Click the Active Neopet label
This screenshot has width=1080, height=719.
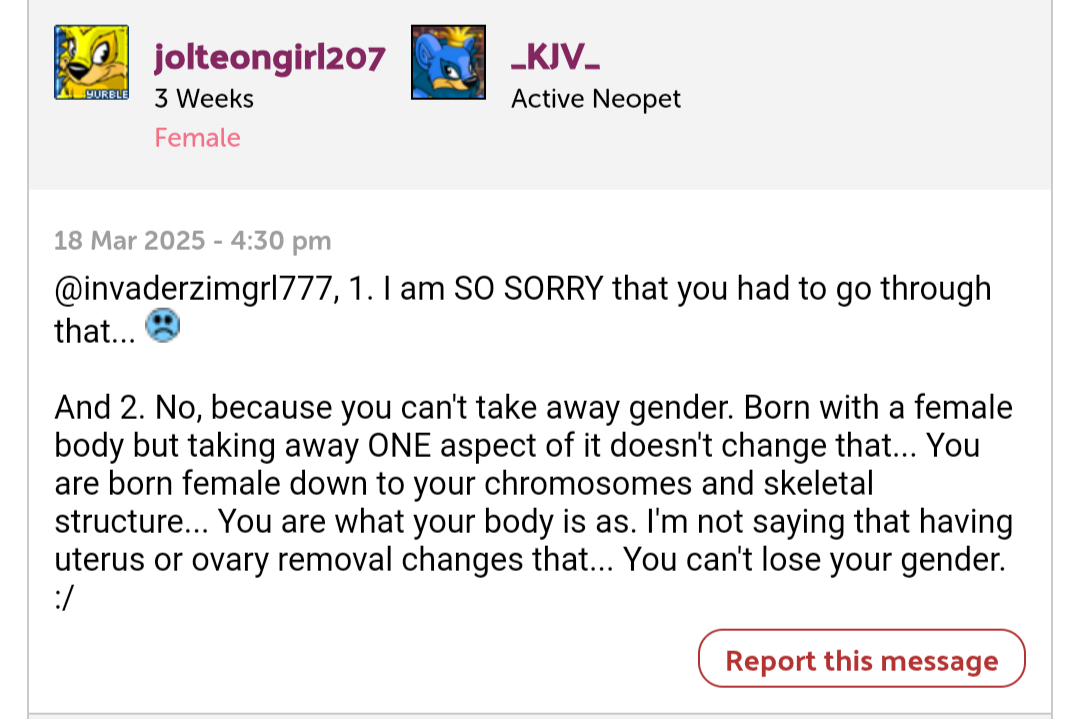pos(596,99)
